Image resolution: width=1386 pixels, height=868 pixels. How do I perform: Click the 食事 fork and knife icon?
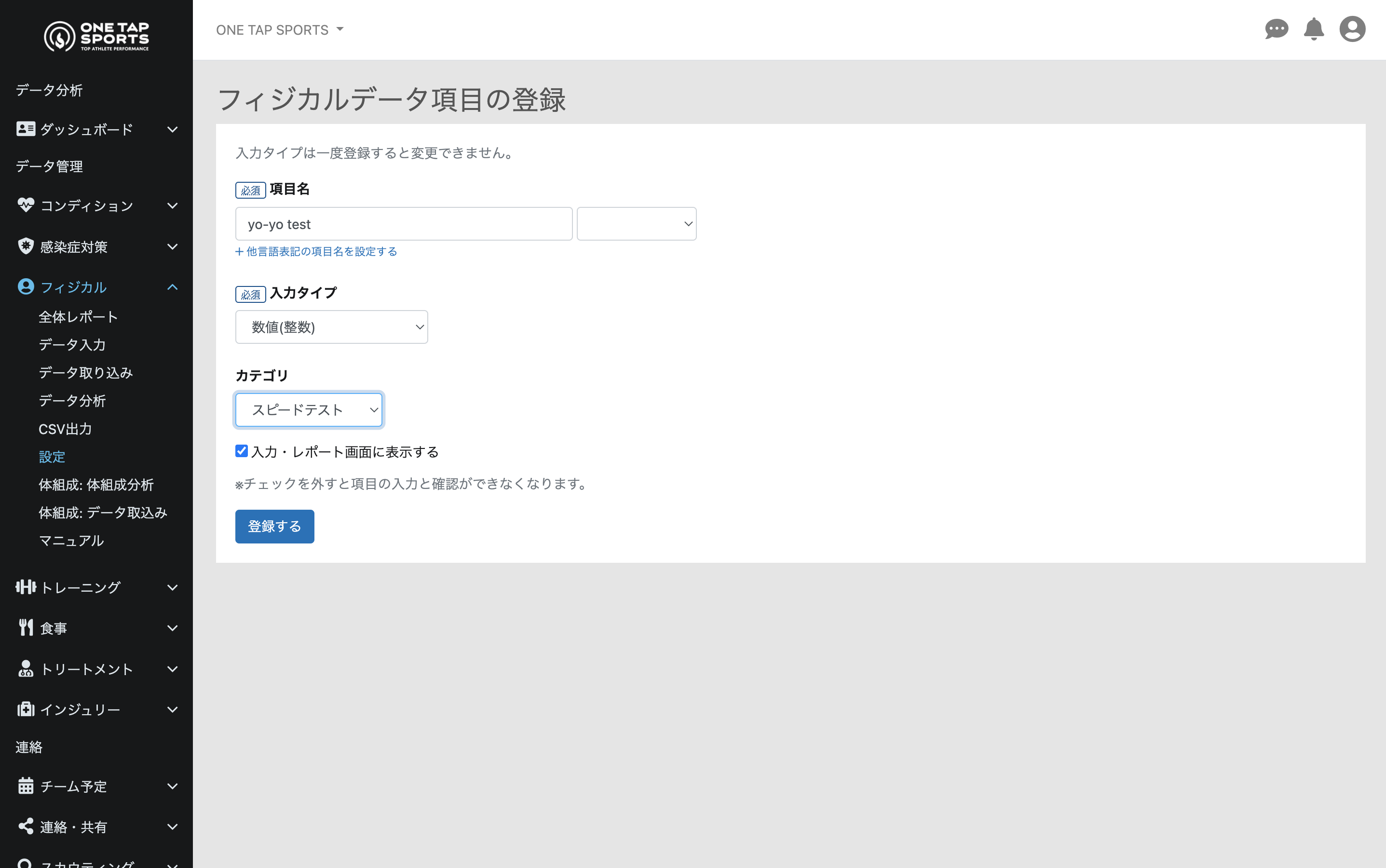click(x=26, y=627)
